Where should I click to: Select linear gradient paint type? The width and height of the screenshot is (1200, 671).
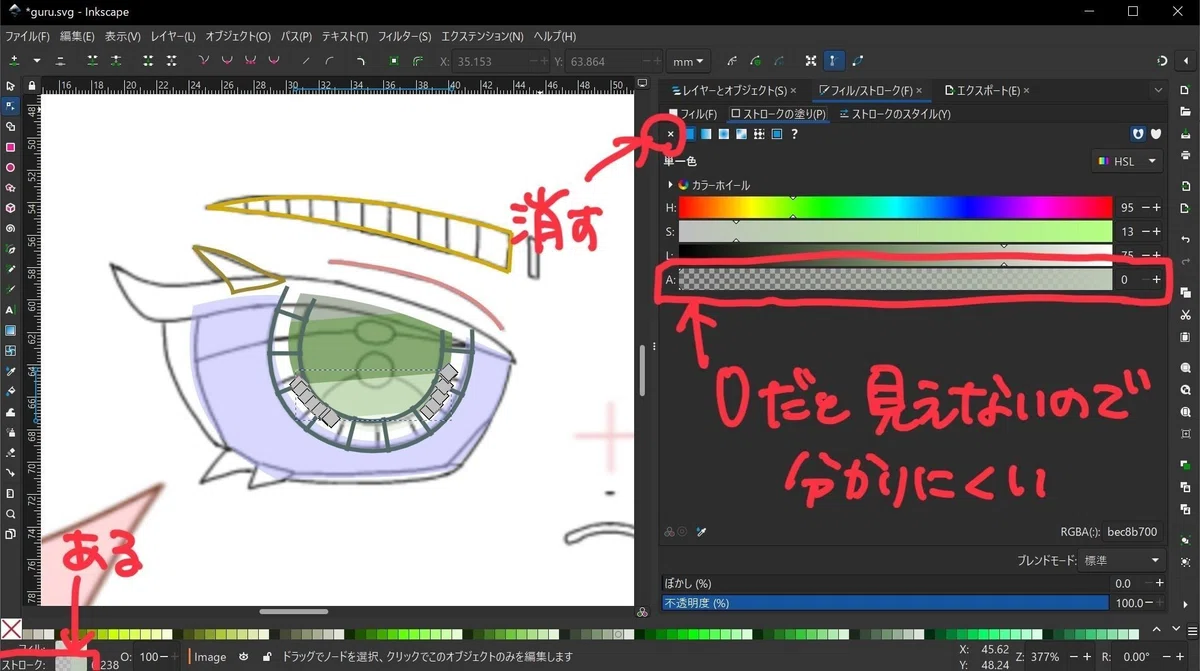tap(706, 134)
